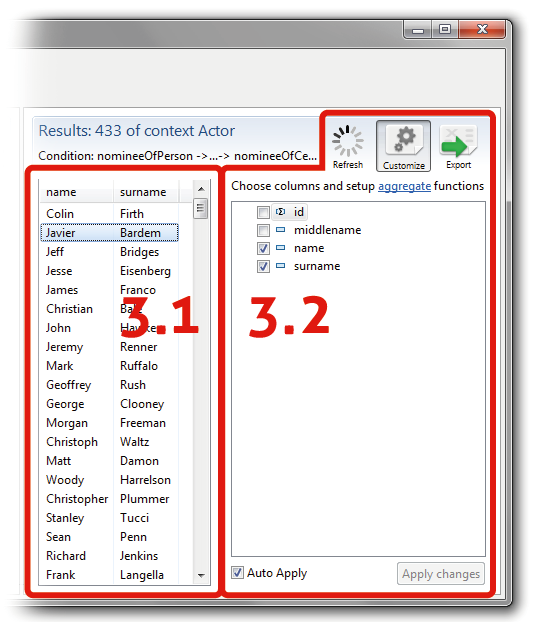Sort by the surname column header
Screen dimensions: 534x625
[146, 192]
